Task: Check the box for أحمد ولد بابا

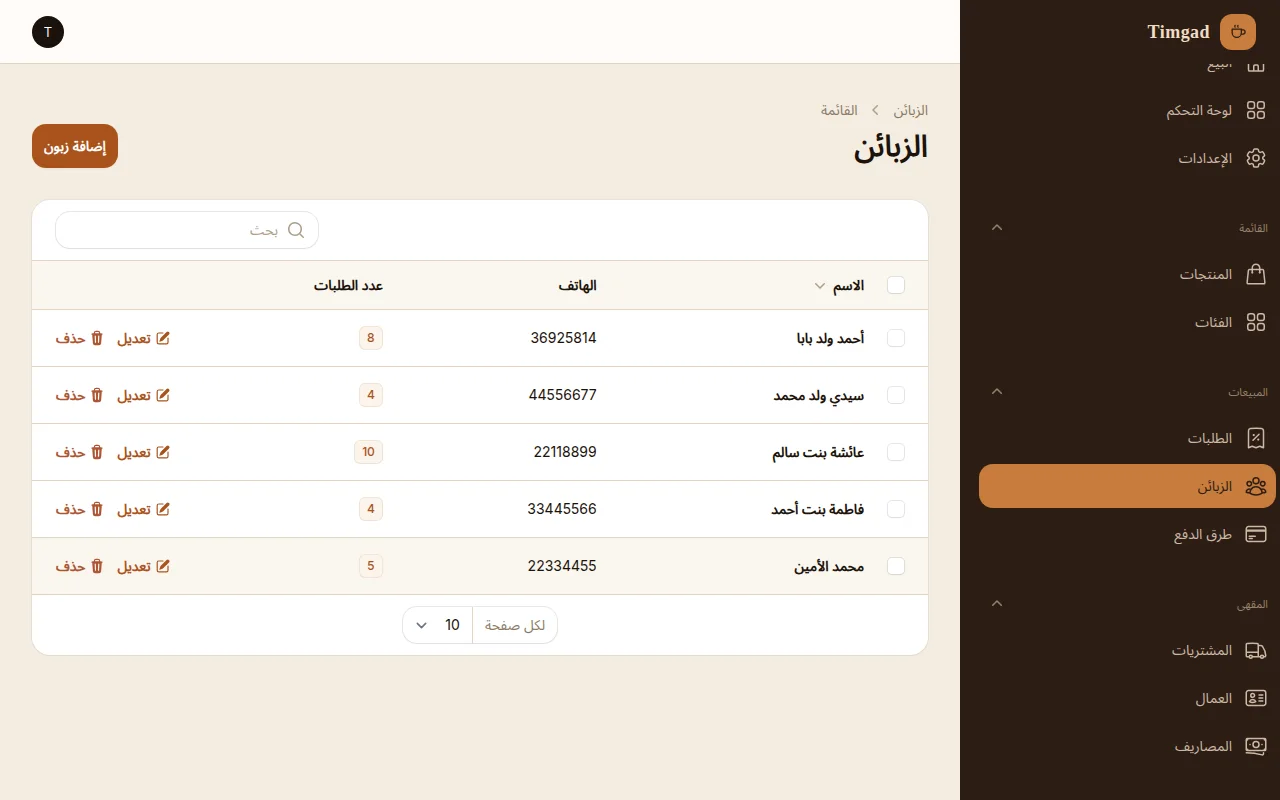Action: pos(896,338)
